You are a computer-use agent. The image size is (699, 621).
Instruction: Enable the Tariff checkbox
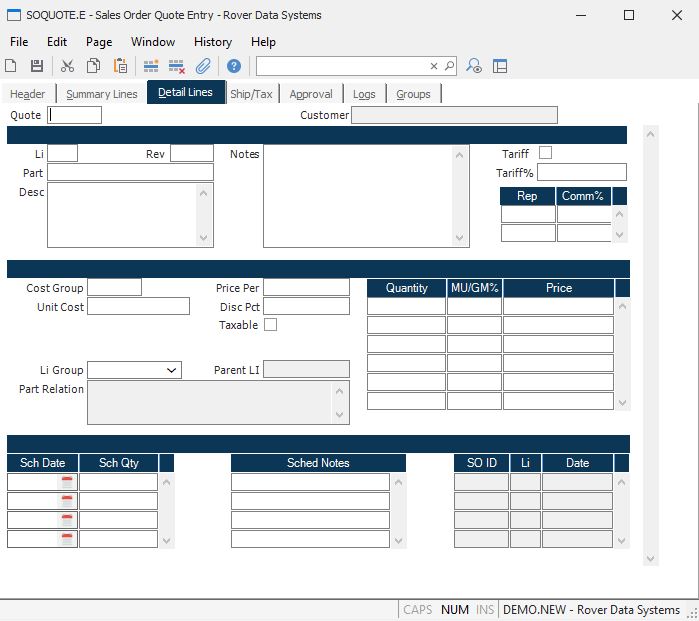545,153
